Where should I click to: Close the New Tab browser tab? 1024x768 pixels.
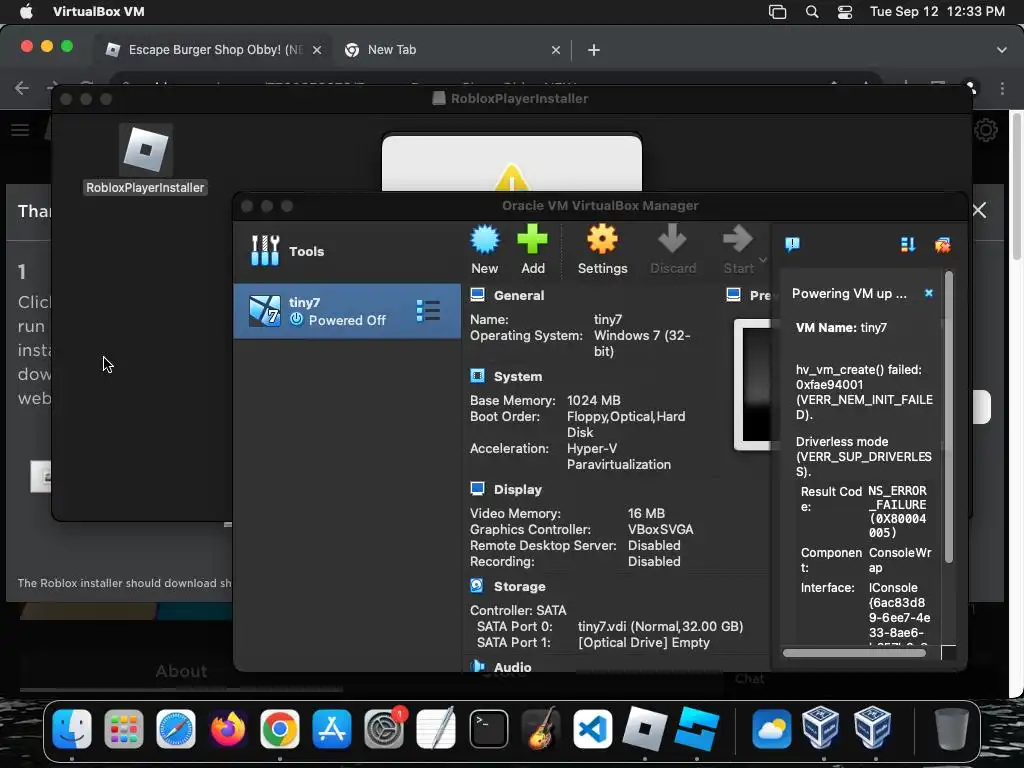pos(556,50)
